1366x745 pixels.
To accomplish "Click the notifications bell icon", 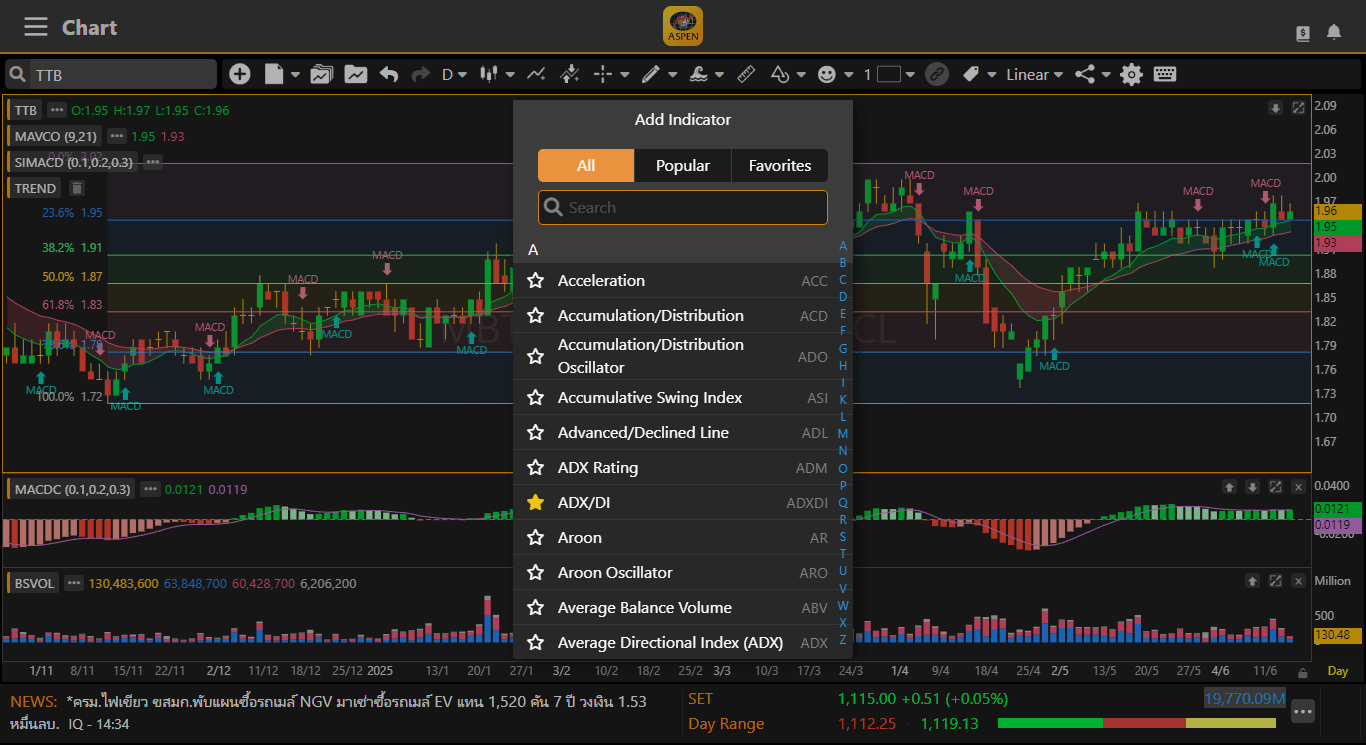I will click(x=1333, y=32).
